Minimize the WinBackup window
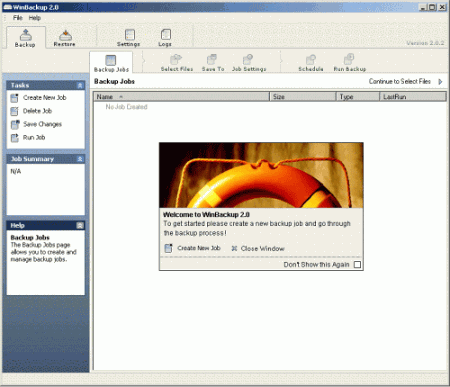The width and height of the screenshot is (450, 387). coord(423,7)
